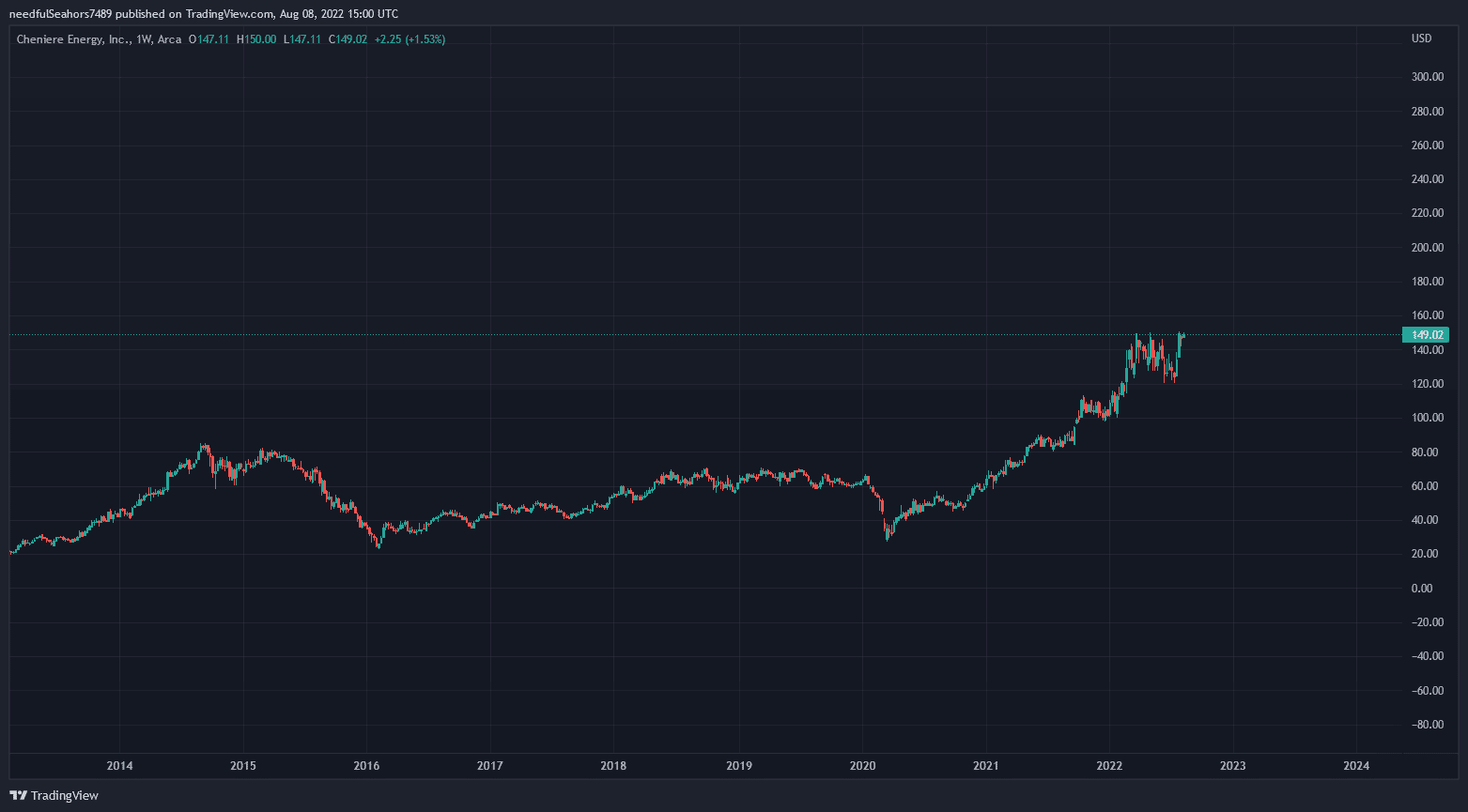Click the 2024 label on the time axis
1468x812 pixels.
click(x=1356, y=766)
